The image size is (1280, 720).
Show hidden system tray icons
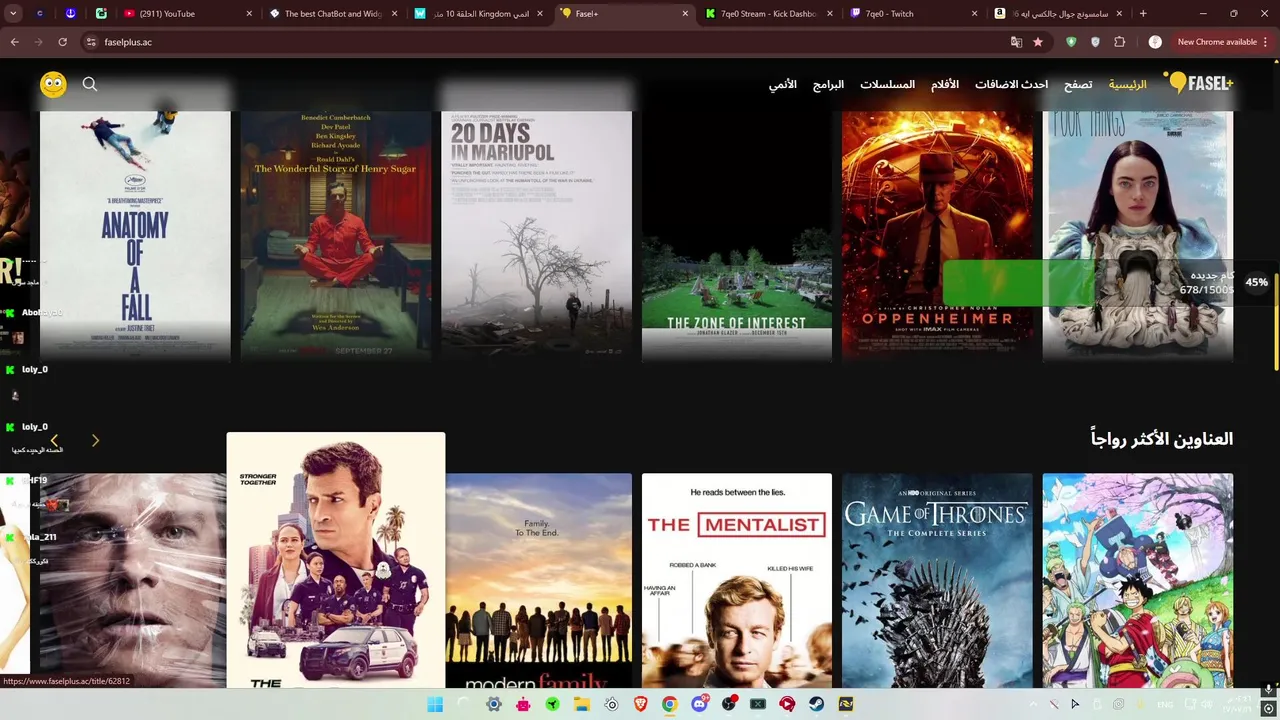point(1033,704)
